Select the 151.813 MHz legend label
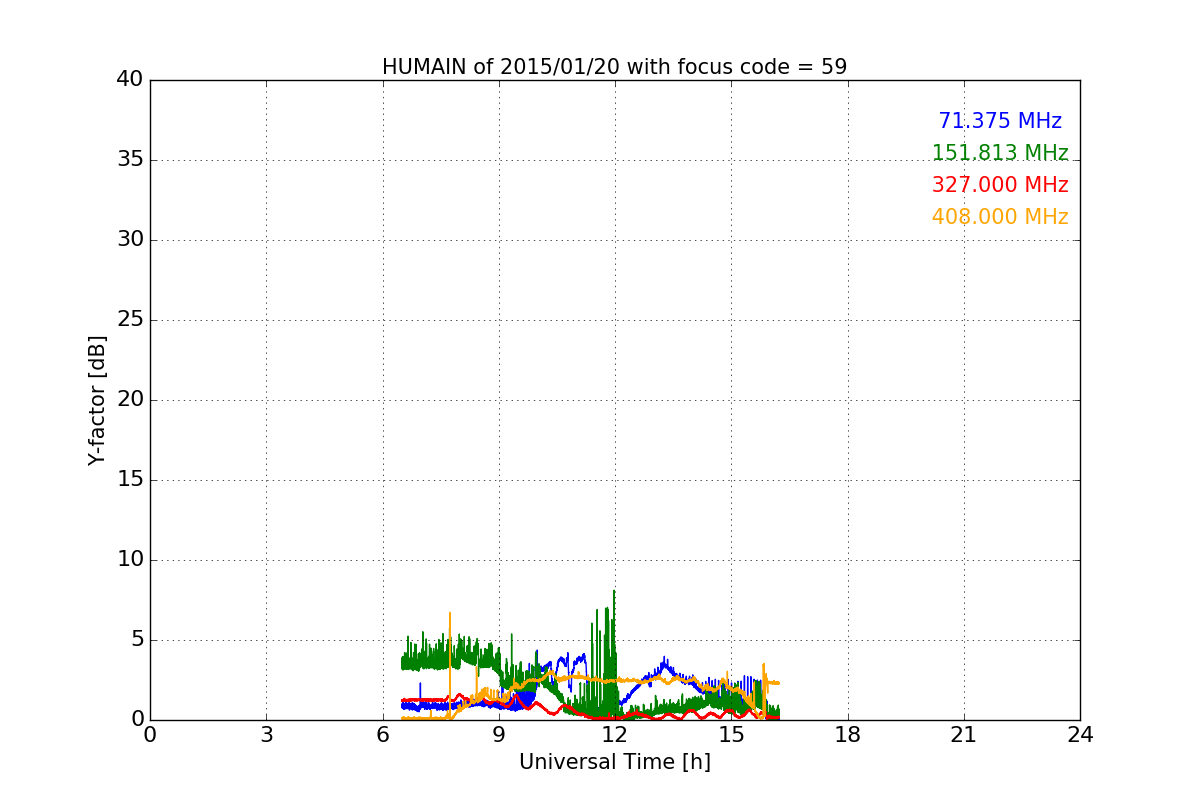1200x800 pixels. [1000, 153]
